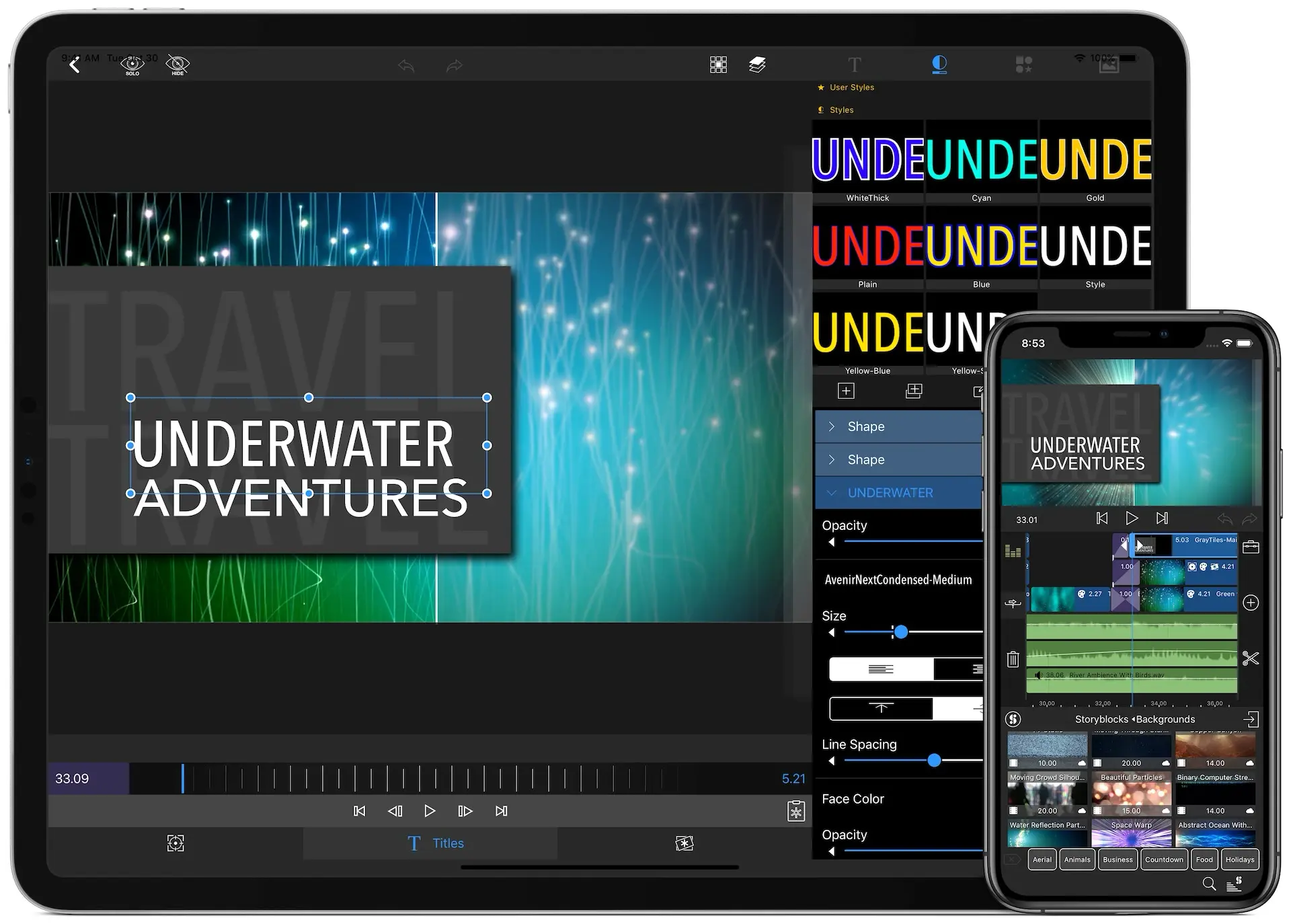Change font AvenirNextCondensed-Medium
The width and height of the screenshot is (1291, 924).
[898, 580]
